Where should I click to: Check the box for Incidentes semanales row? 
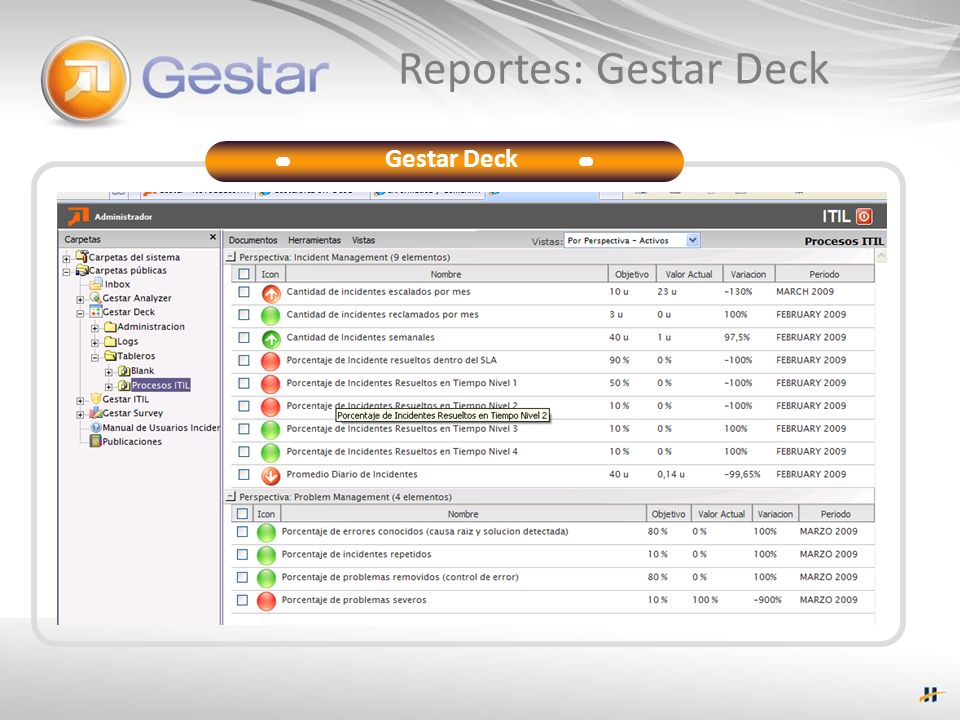coord(244,337)
